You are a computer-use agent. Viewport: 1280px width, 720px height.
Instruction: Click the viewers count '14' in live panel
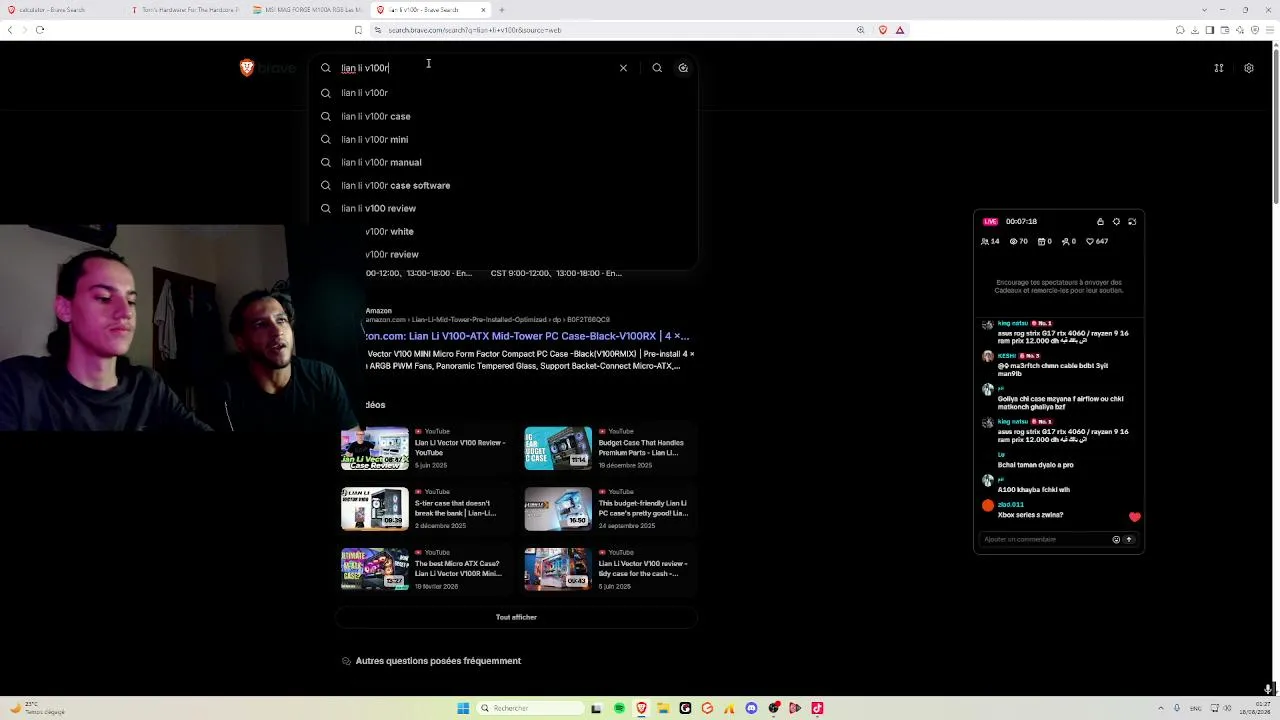tap(990, 241)
